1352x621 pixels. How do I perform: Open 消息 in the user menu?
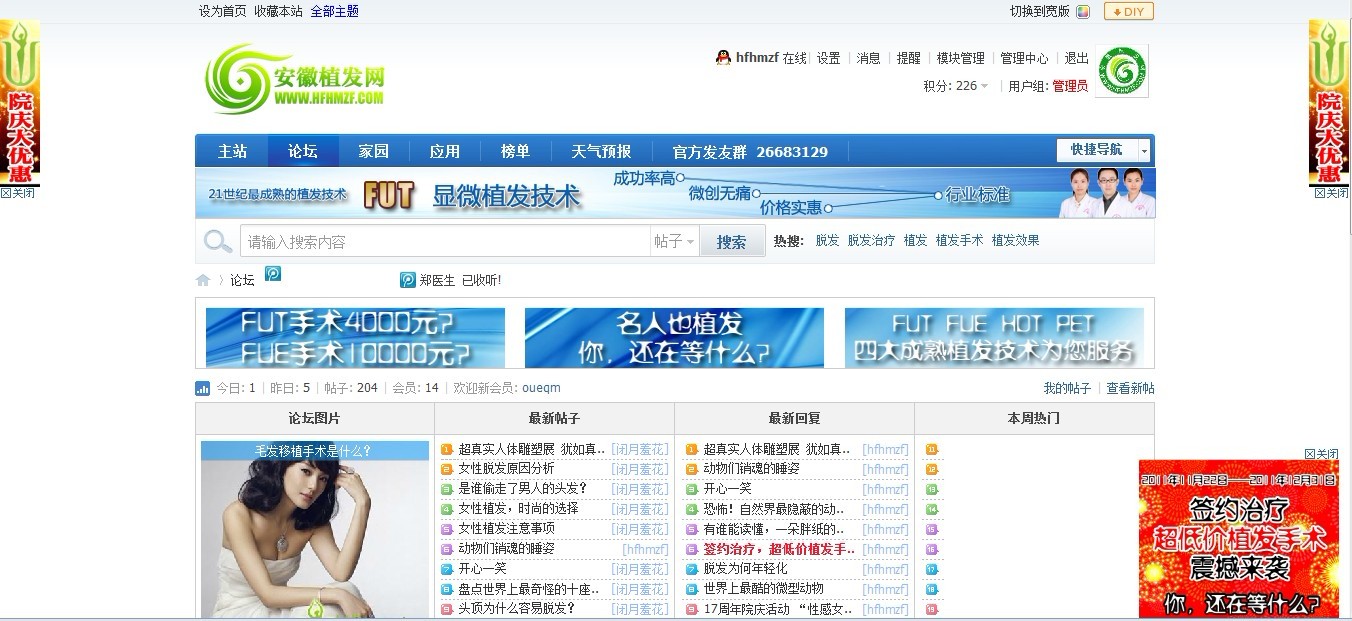[869, 58]
